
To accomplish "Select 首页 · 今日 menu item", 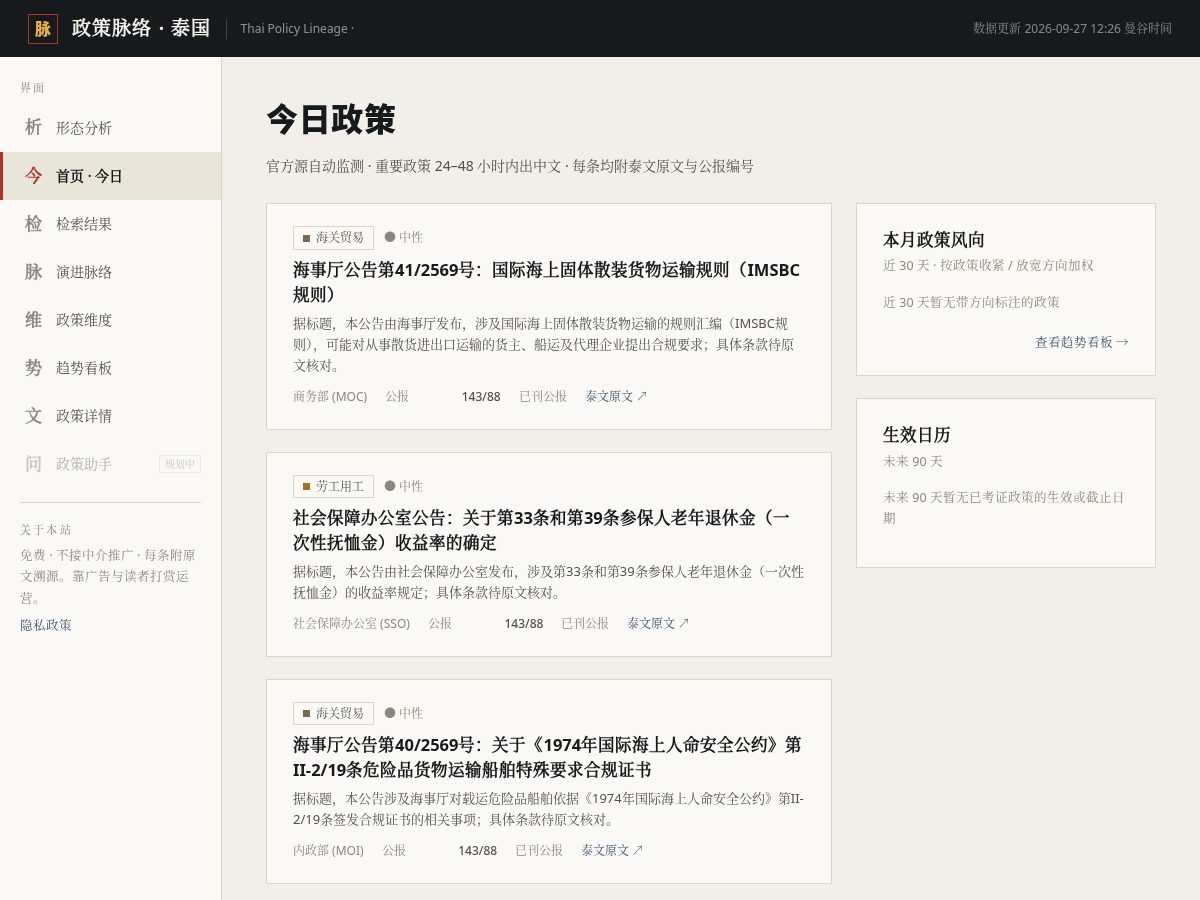I will [110, 176].
